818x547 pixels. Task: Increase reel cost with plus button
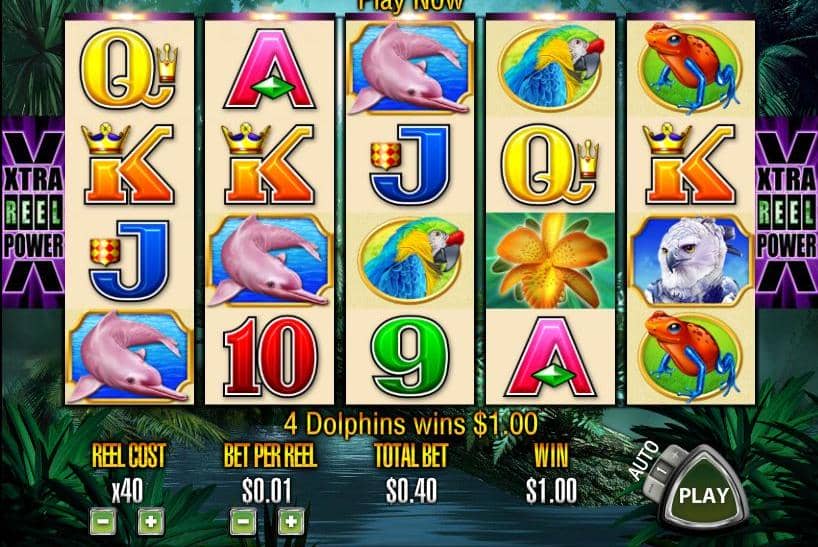point(151,521)
